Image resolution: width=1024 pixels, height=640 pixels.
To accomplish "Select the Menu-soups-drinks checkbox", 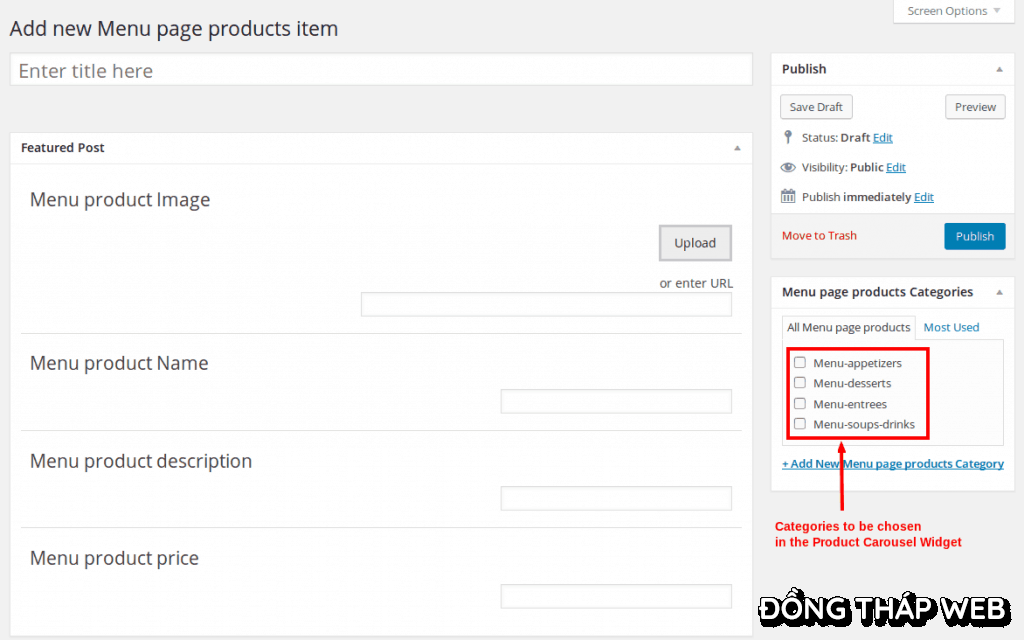I will tap(800, 424).
